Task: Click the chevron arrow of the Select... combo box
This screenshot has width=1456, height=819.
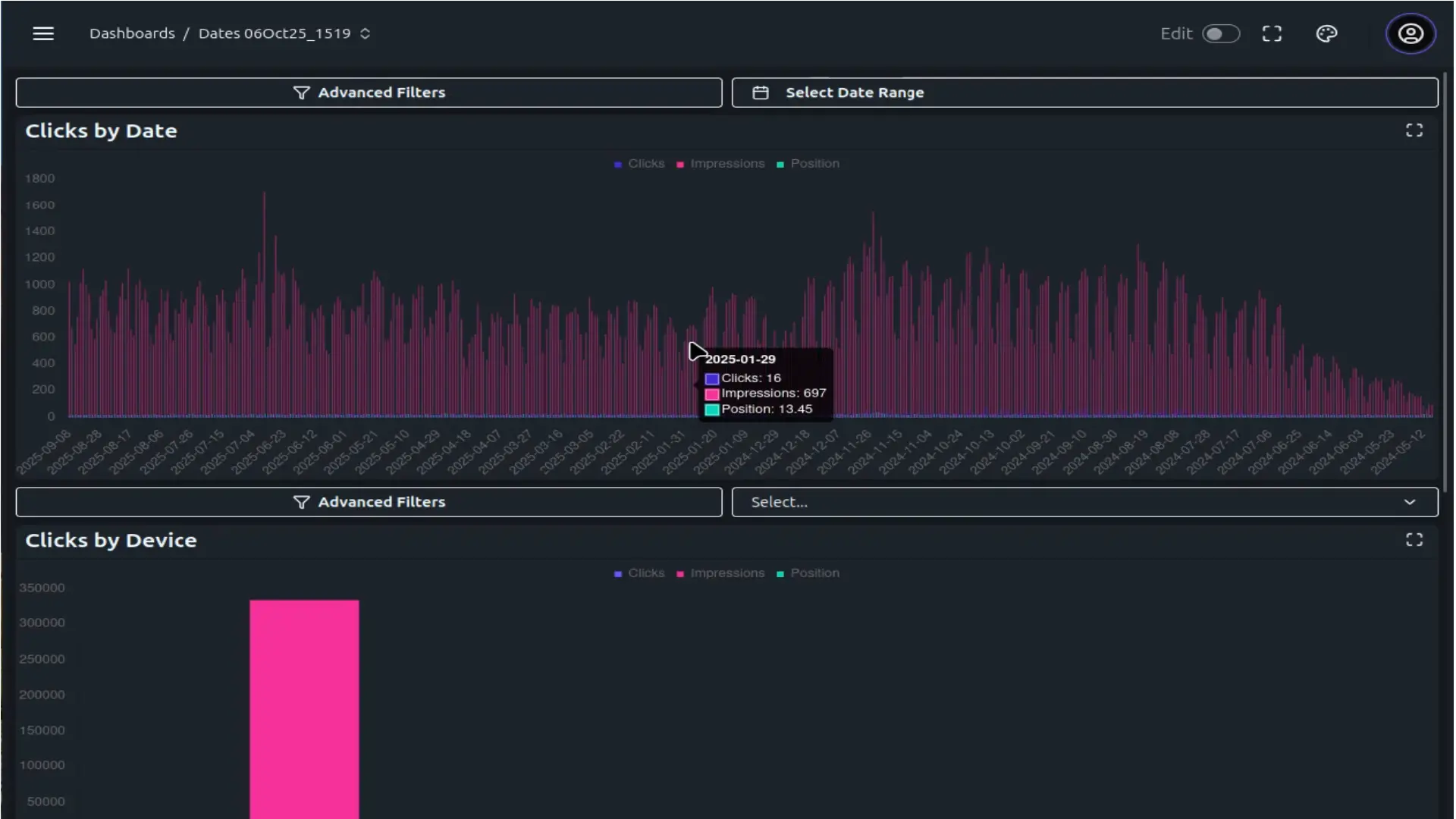Action: [x=1409, y=502]
